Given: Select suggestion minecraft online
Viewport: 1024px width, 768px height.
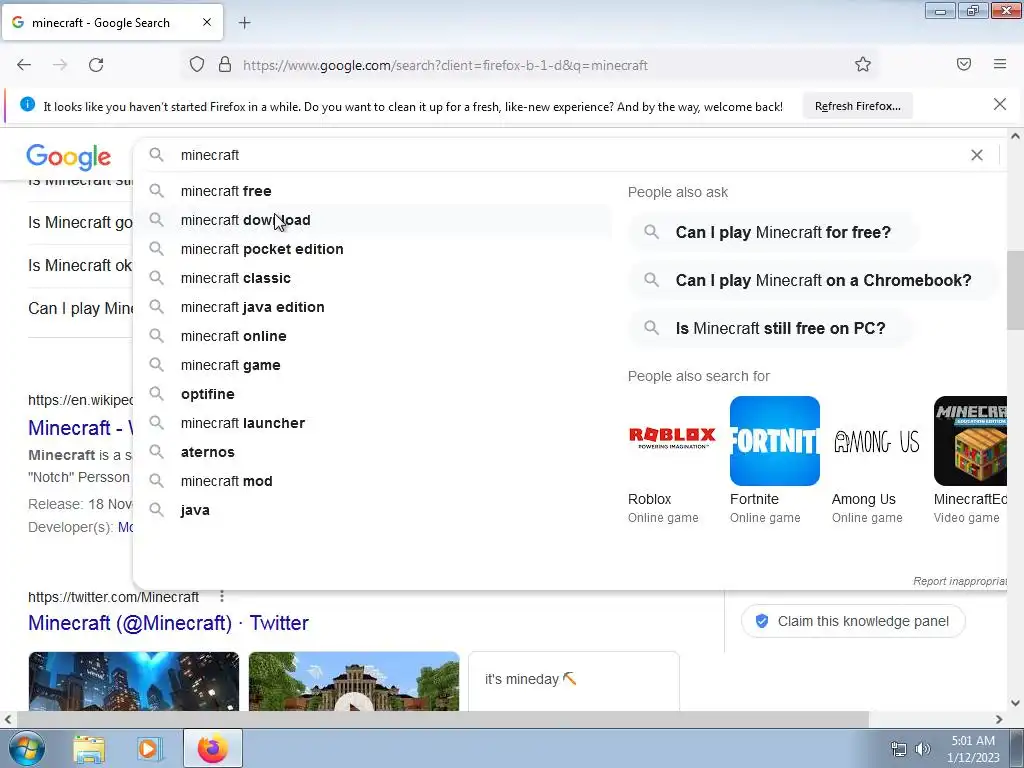Looking at the screenshot, I should (372, 336).
